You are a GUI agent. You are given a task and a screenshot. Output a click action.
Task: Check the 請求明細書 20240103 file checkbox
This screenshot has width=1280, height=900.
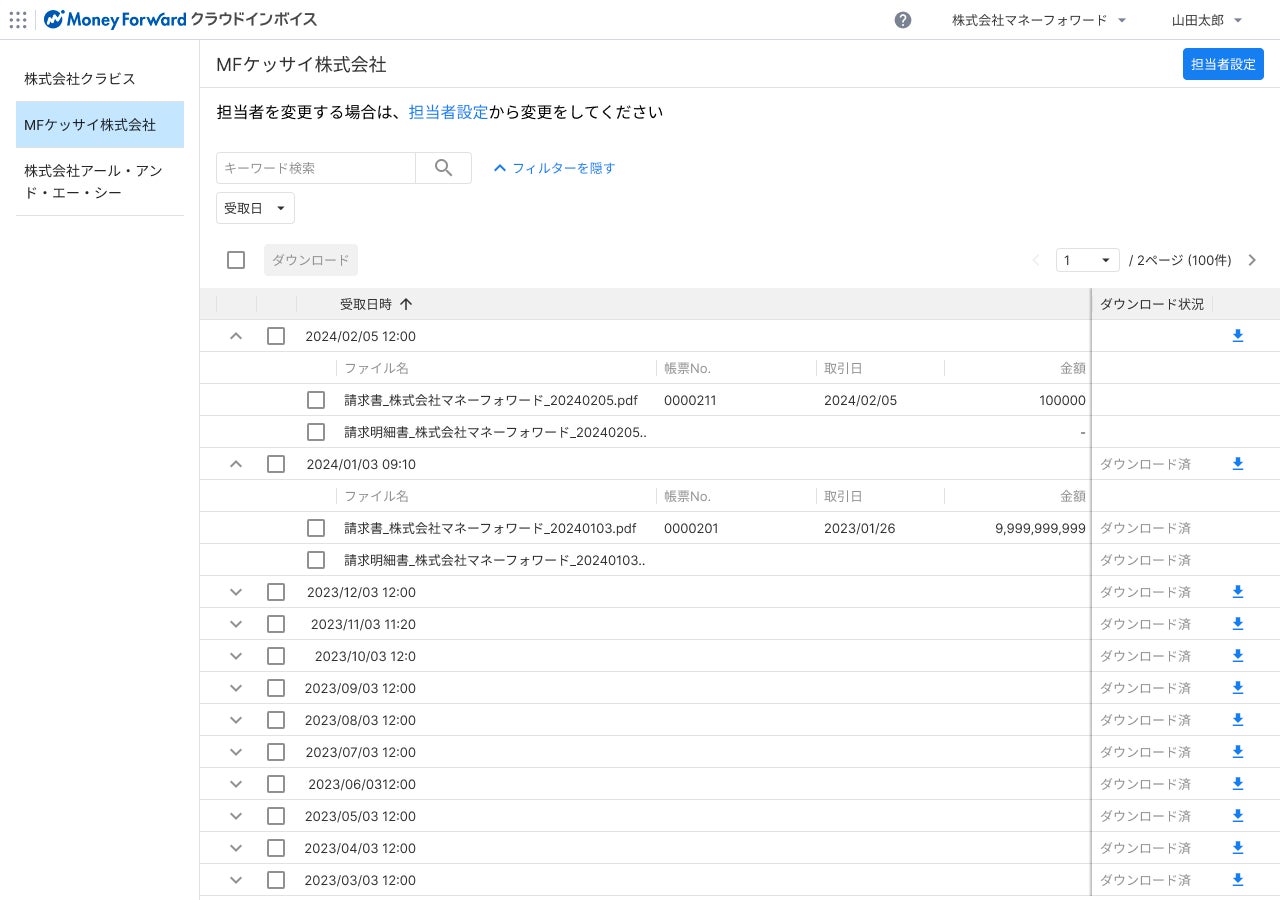pos(316,560)
